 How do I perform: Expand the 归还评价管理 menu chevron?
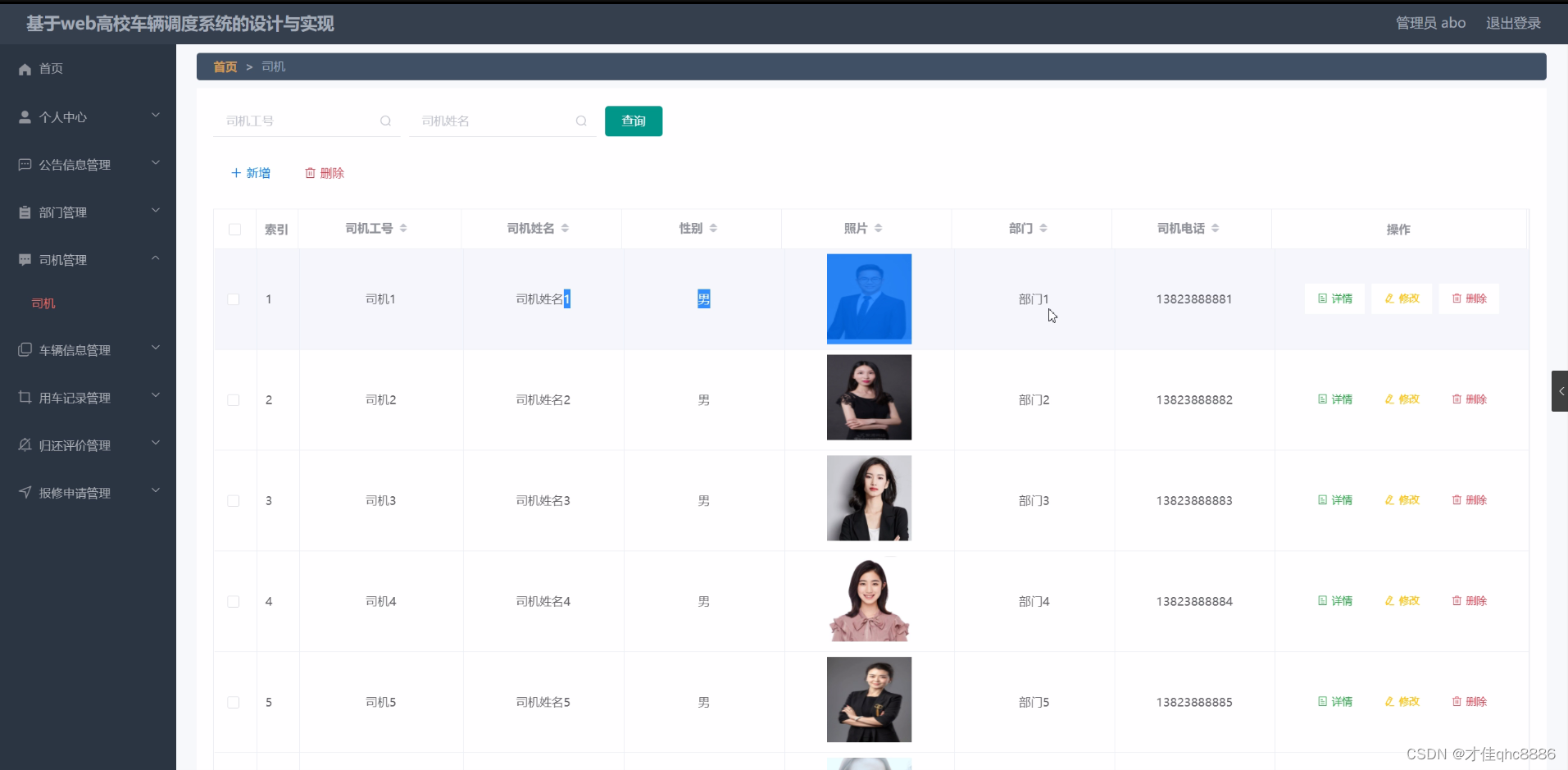point(156,444)
